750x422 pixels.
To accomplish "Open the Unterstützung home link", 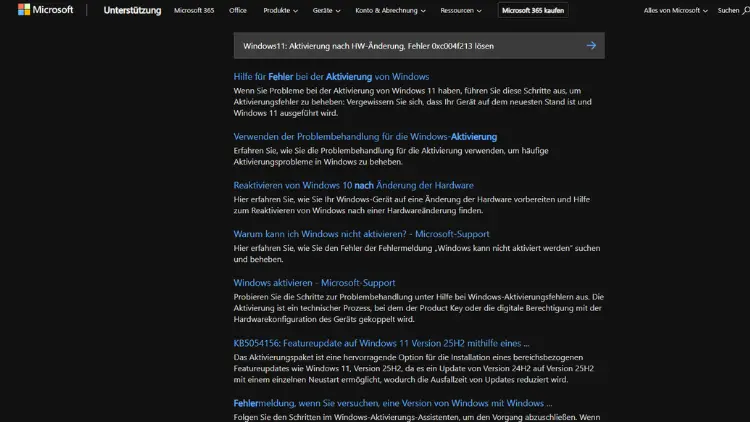I will pos(132,10).
